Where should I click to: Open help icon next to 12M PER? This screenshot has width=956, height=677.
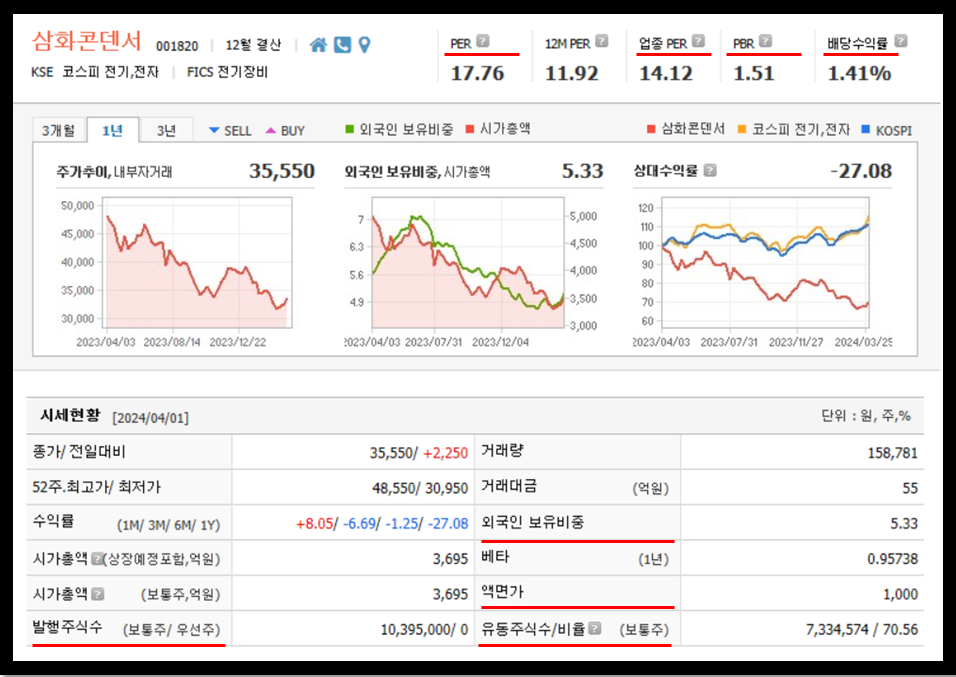602,41
